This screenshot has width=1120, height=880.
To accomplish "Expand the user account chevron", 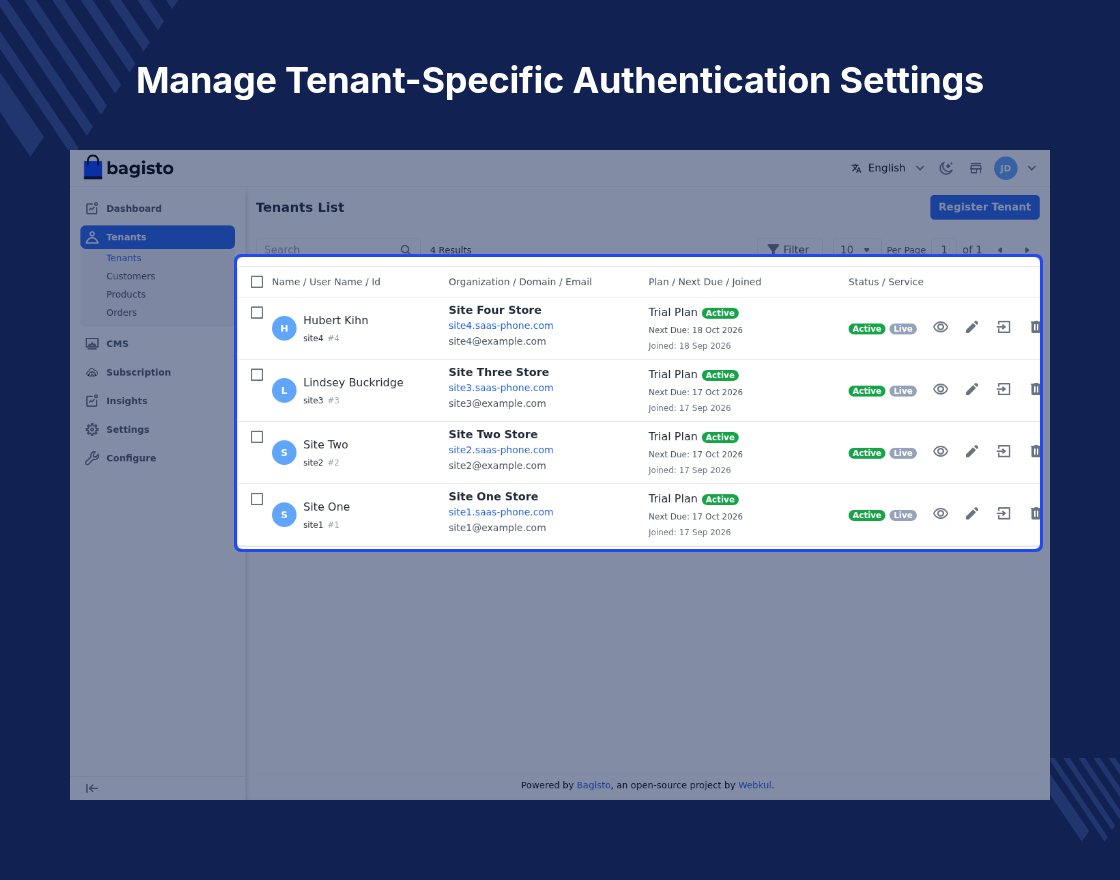I will point(1031,169).
